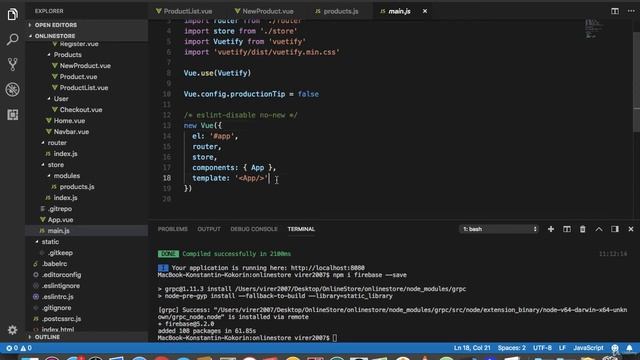Open the Manage gear menu
The width and height of the screenshot is (640, 360).
[x=12, y=330]
